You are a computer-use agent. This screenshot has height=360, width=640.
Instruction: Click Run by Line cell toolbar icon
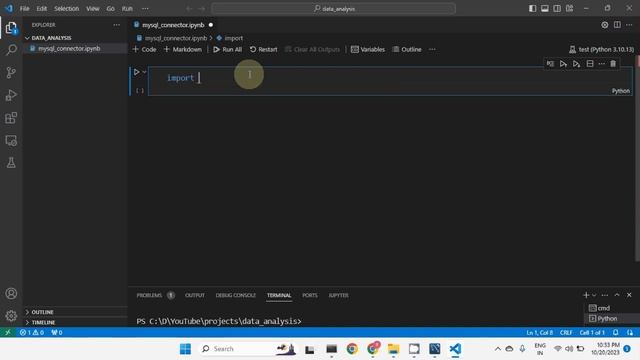click(x=550, y=64)
